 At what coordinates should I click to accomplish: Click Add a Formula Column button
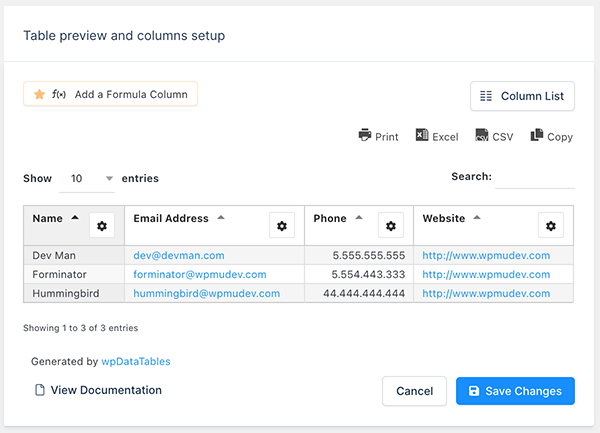[x=111, y=94]
